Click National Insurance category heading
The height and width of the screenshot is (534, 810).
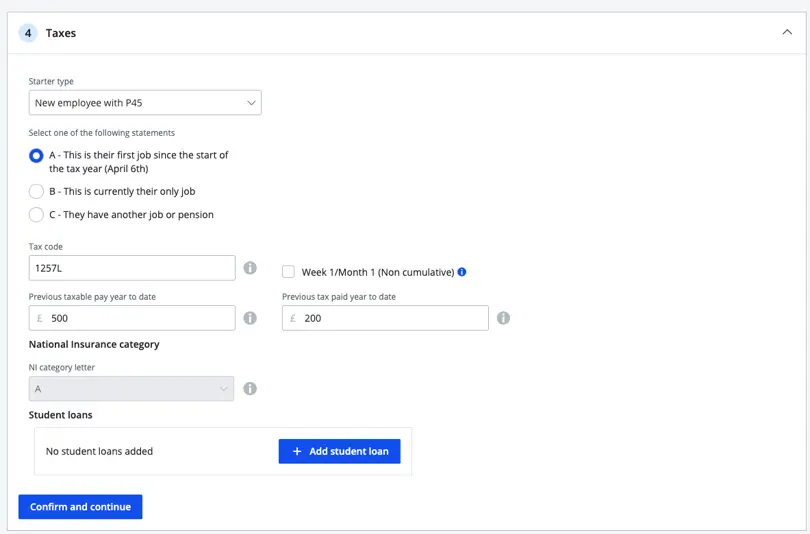tap(94, 344)
